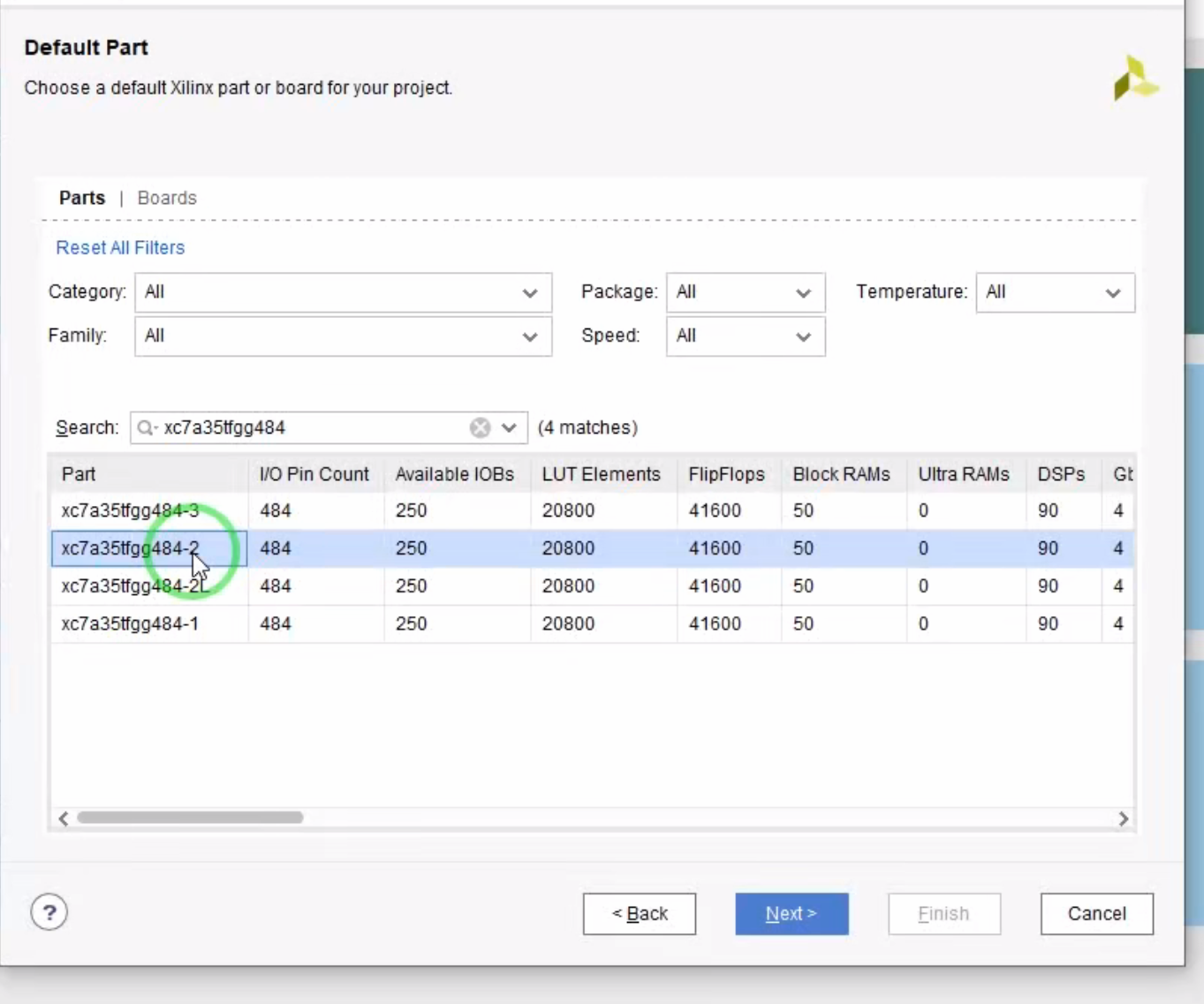Sort by Ultra RAMs column header
This screenshot has width=1204, height=1004.
(x=965, y=474)
